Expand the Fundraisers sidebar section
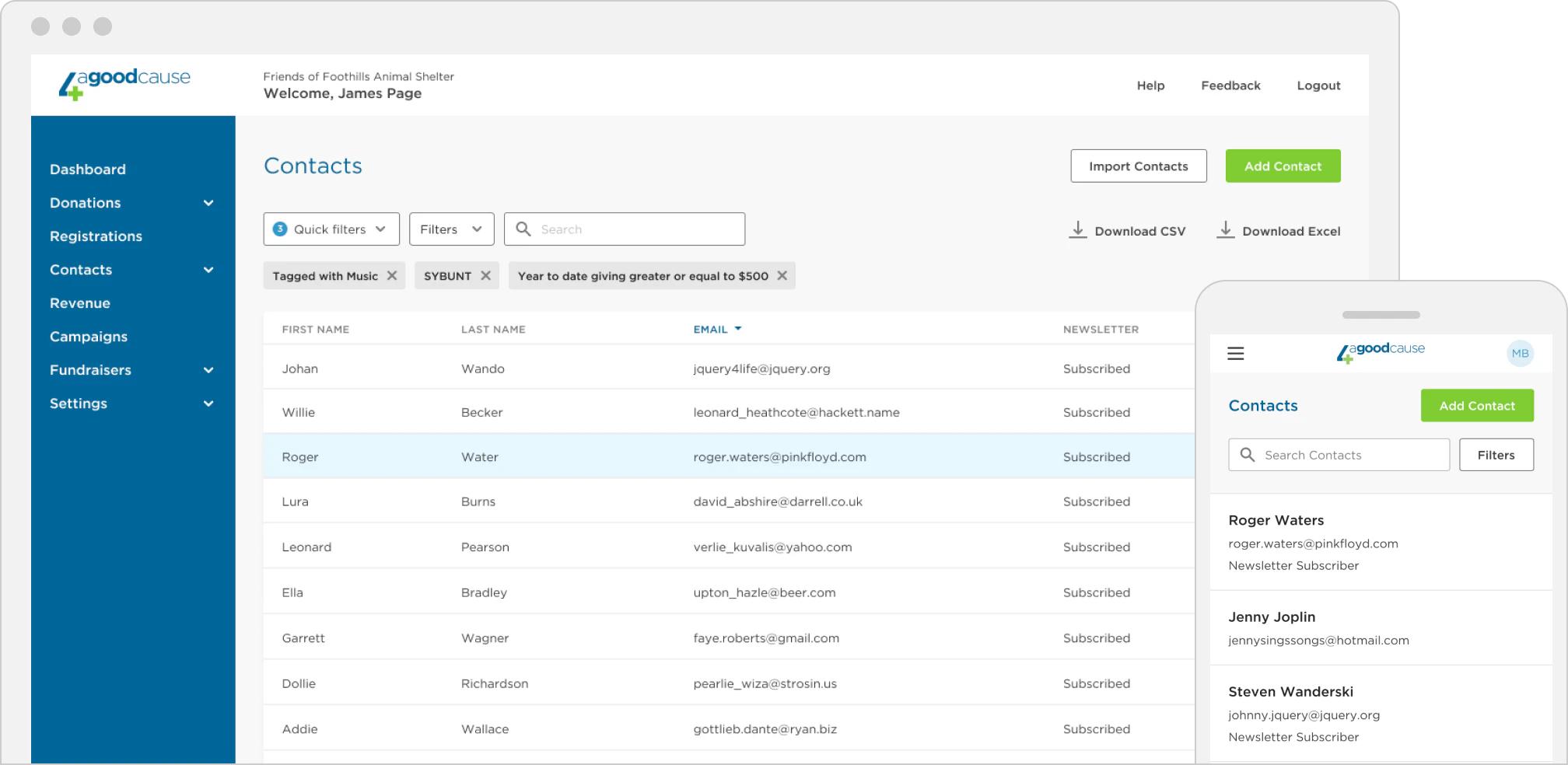The height and width of the screenshot is (765, 1568). (x=208, y=370)
